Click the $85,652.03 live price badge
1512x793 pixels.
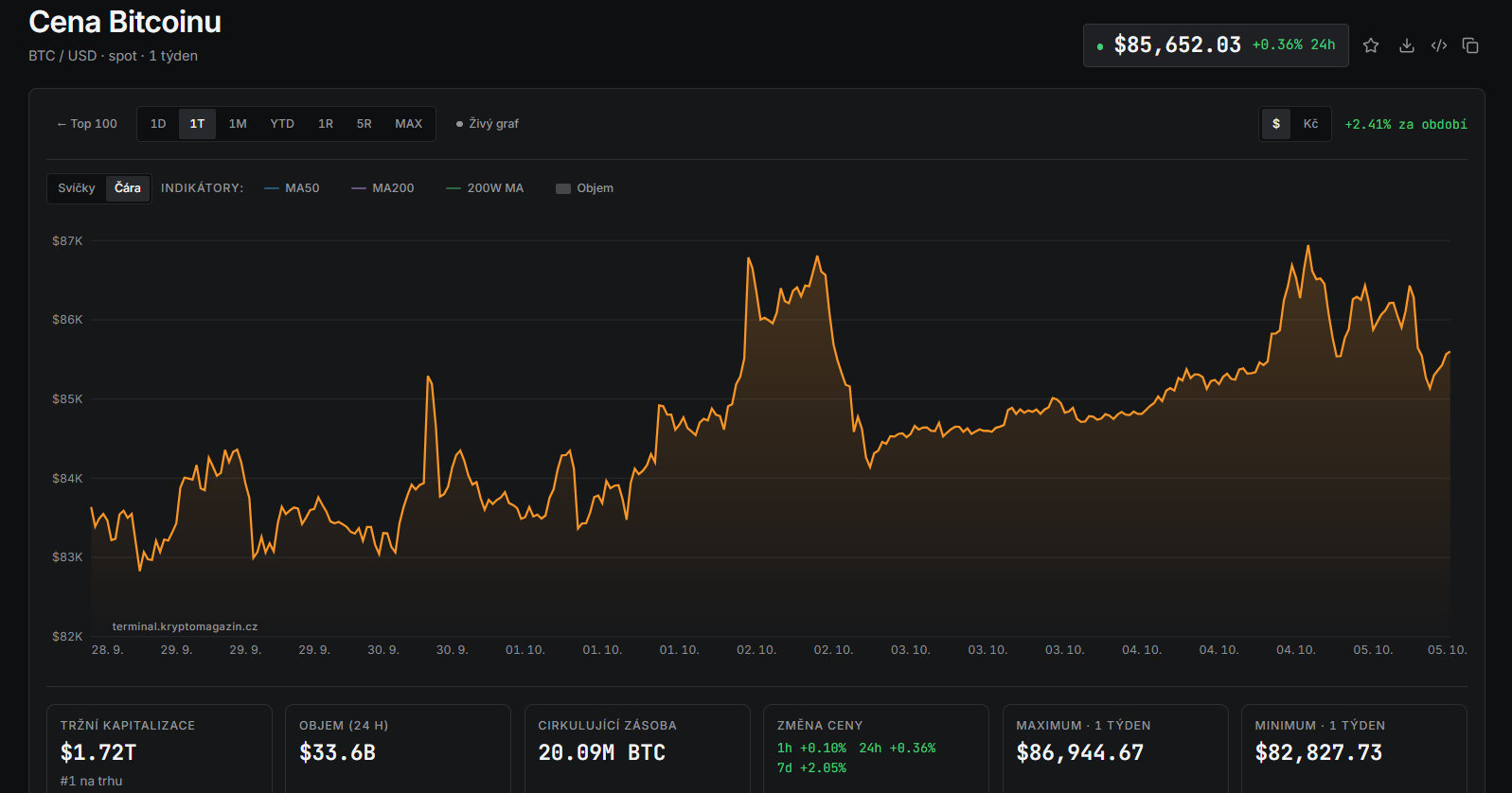[1216, 45]
